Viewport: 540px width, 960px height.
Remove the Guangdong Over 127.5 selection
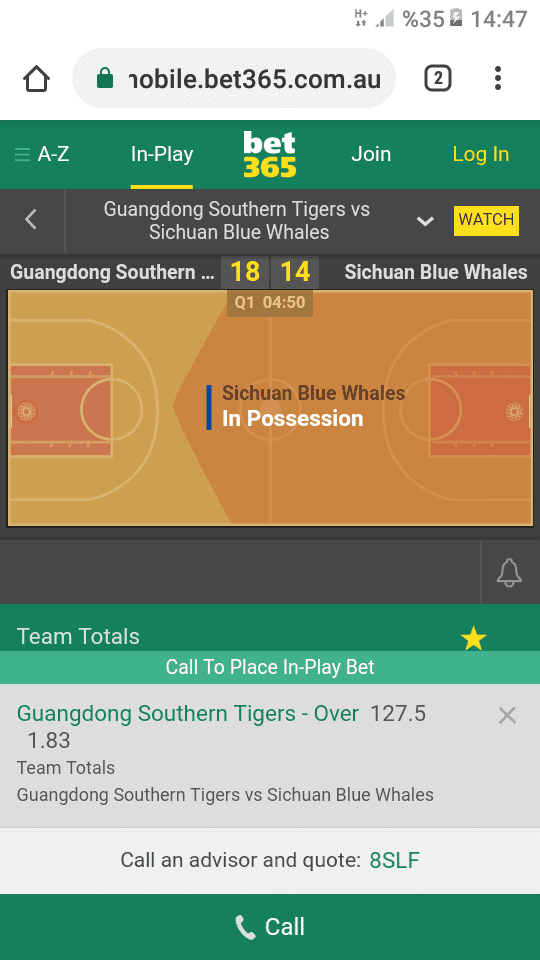(x=507, y=715)
